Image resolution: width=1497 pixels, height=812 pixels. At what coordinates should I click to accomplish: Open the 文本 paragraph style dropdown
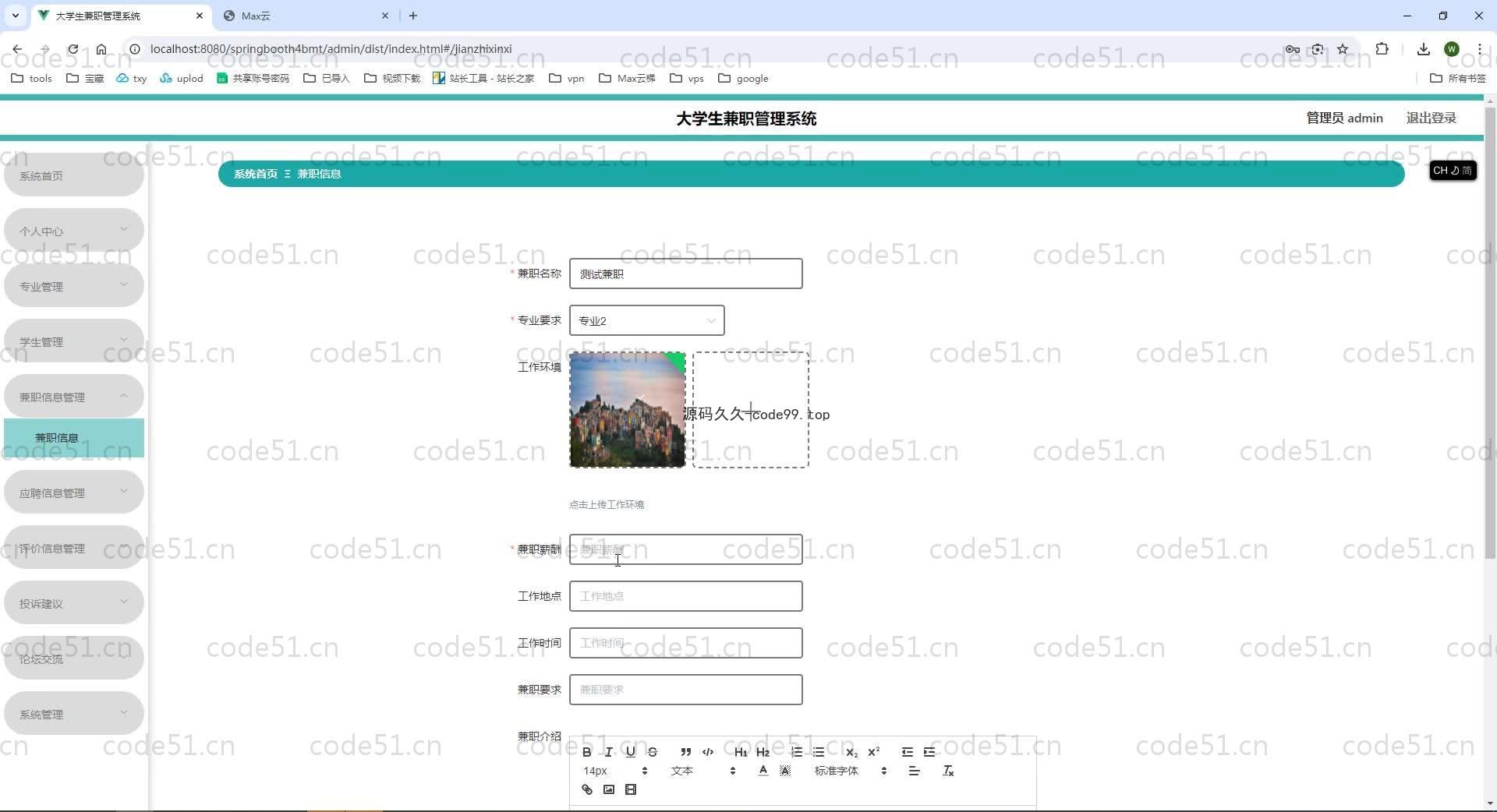(702, 771)
